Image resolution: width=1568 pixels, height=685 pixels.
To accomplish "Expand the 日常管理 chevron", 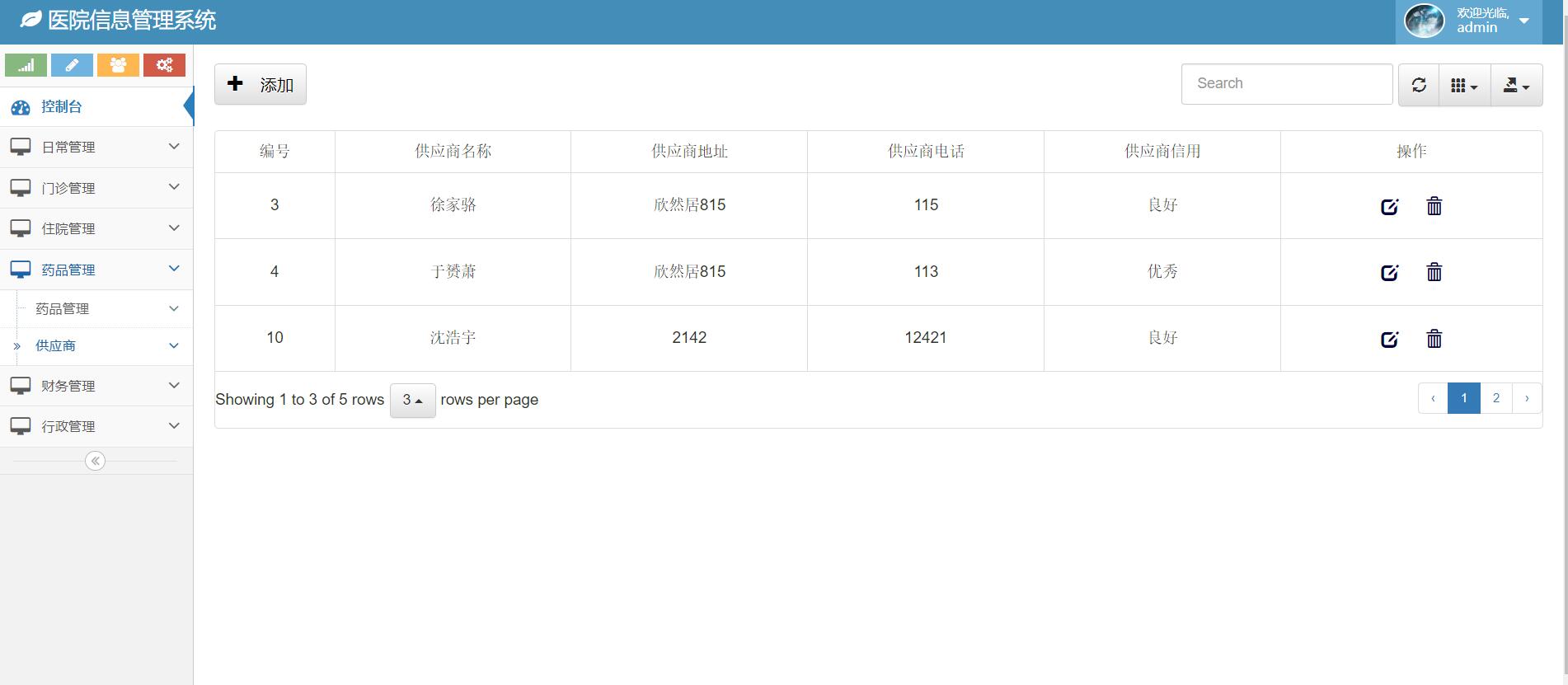I will click(x=174, y=146).
